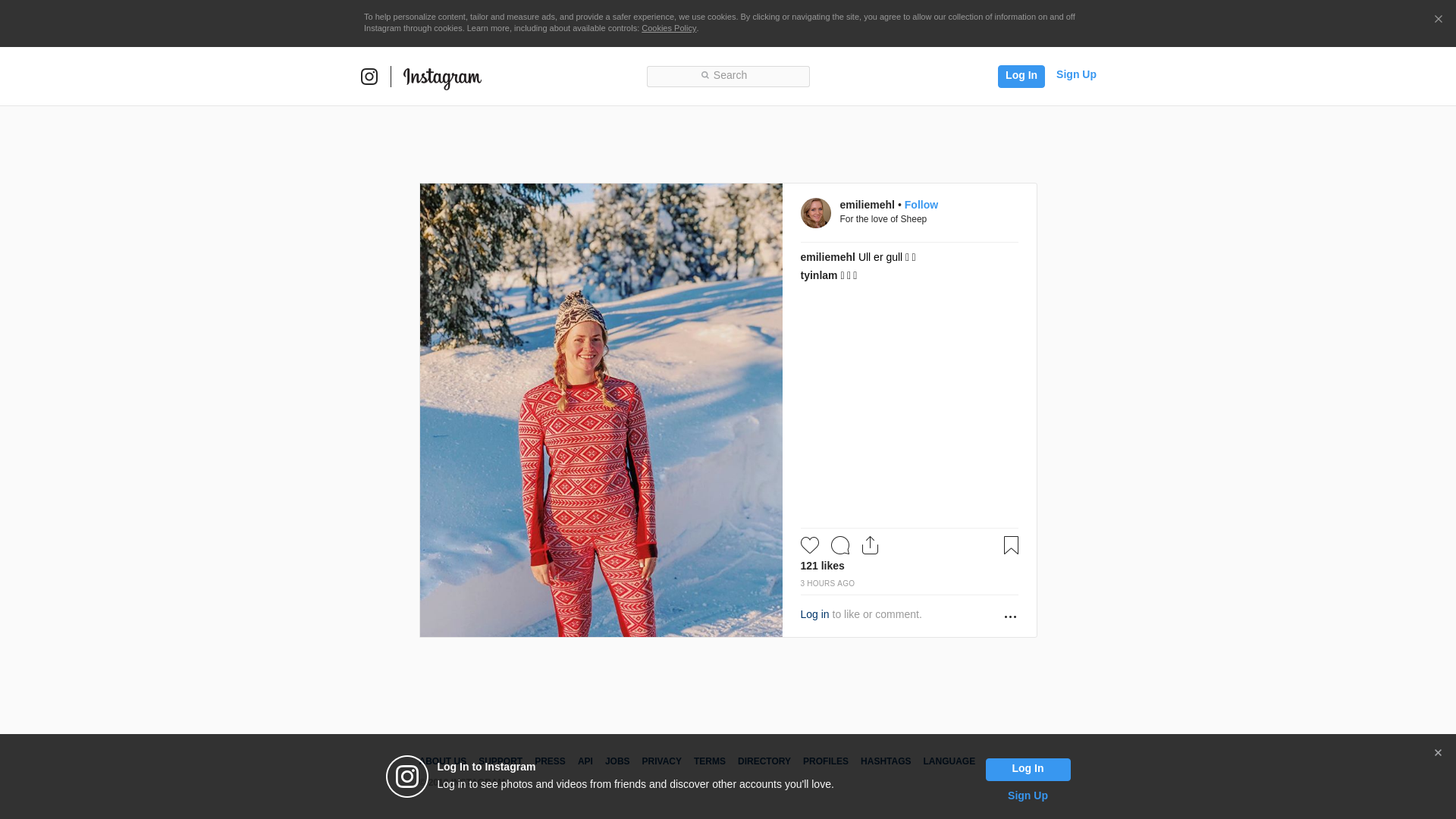
Task: Click the search magnifier icon
Action: pyautogui.click(x=704, y=75)
